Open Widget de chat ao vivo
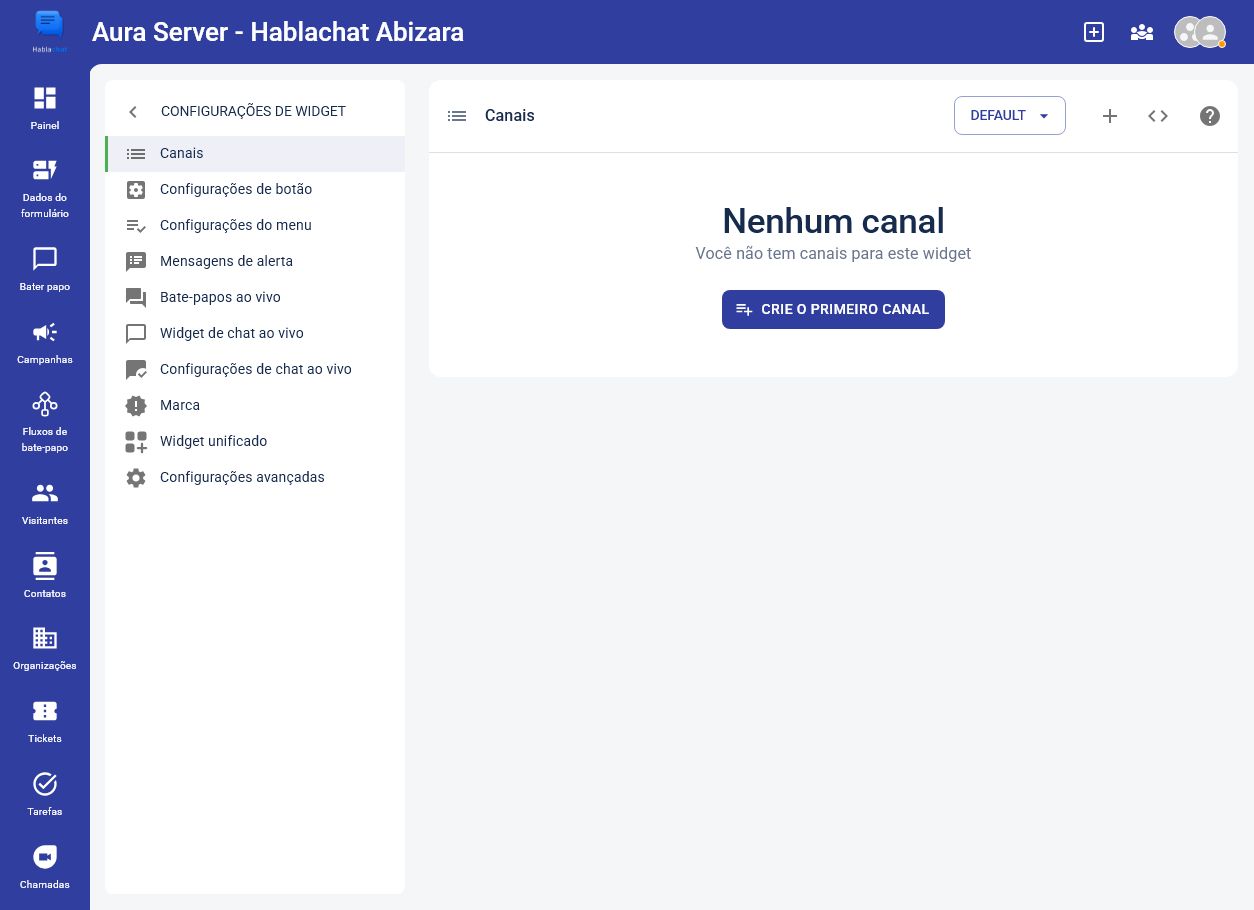Viewport: 1254px width, 910px height. pos(255,333)
